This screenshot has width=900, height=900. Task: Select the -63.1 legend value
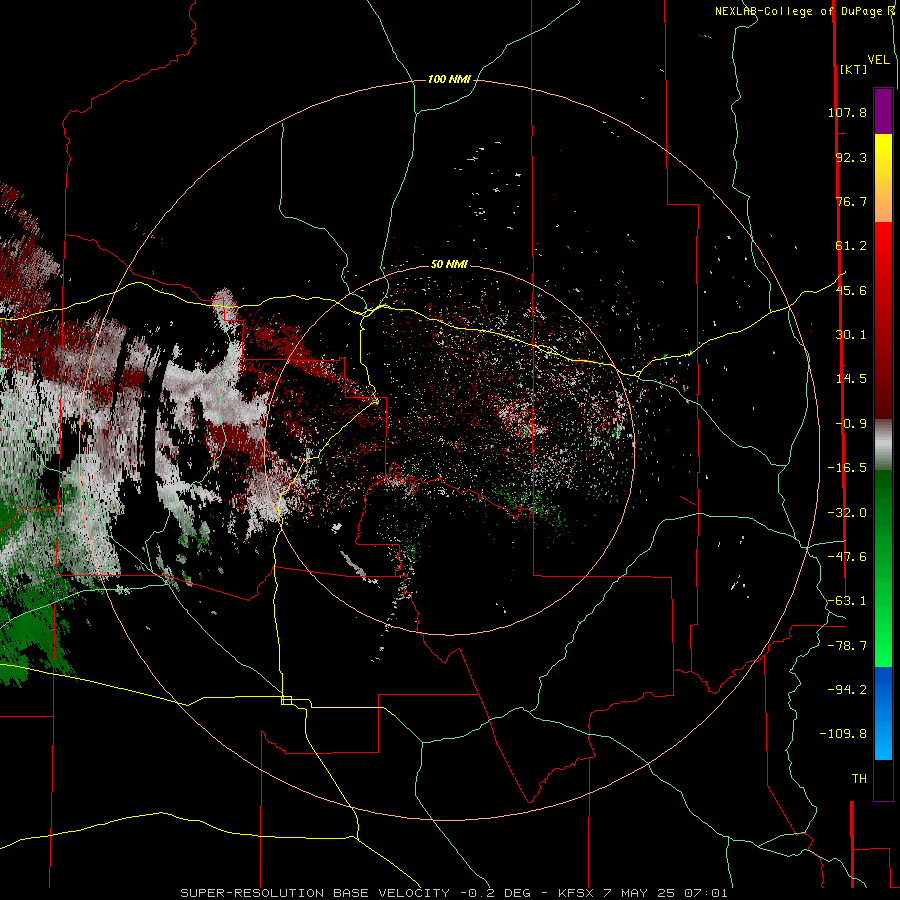(x=847, y=601)
